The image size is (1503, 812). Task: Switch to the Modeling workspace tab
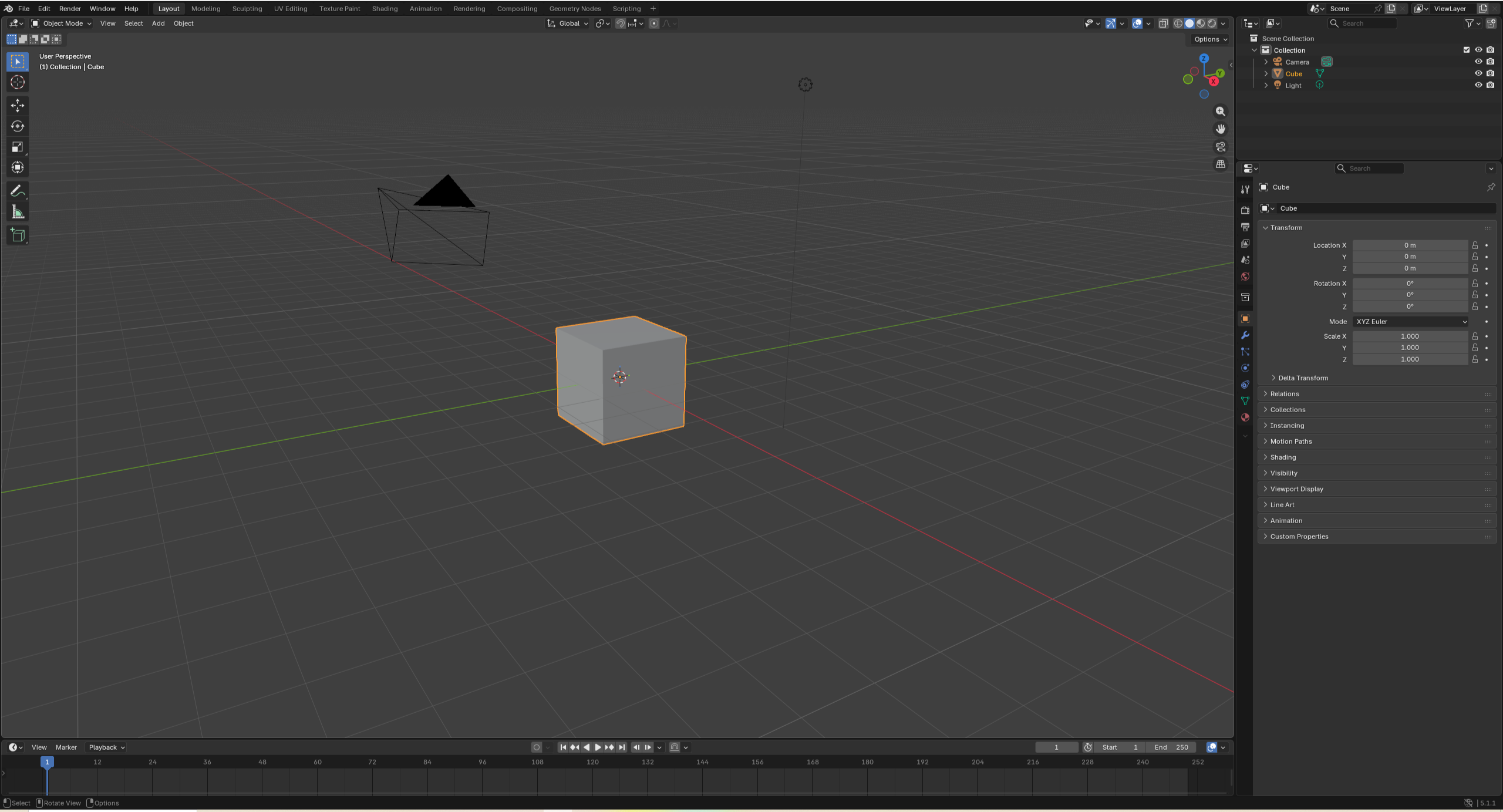pyautogui.click(x=206, y=8)
